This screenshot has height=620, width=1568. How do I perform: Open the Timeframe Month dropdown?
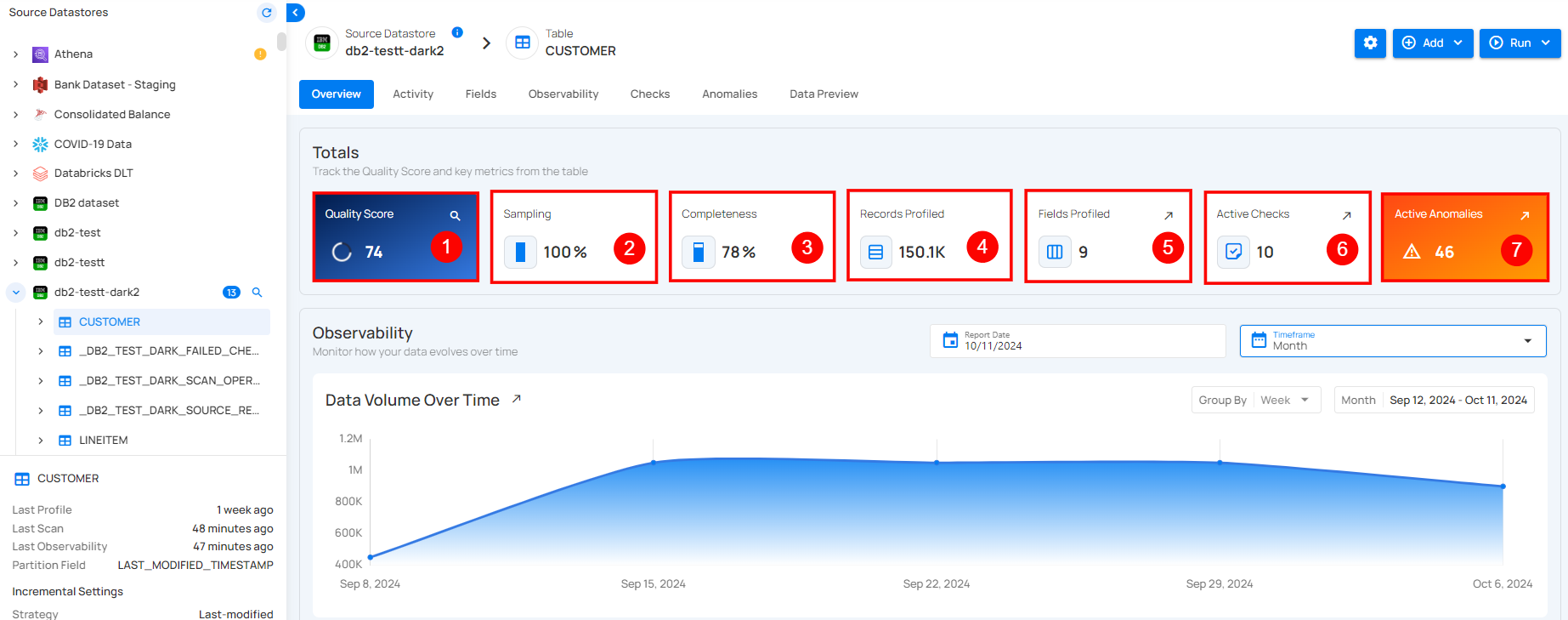(1392, 341)
